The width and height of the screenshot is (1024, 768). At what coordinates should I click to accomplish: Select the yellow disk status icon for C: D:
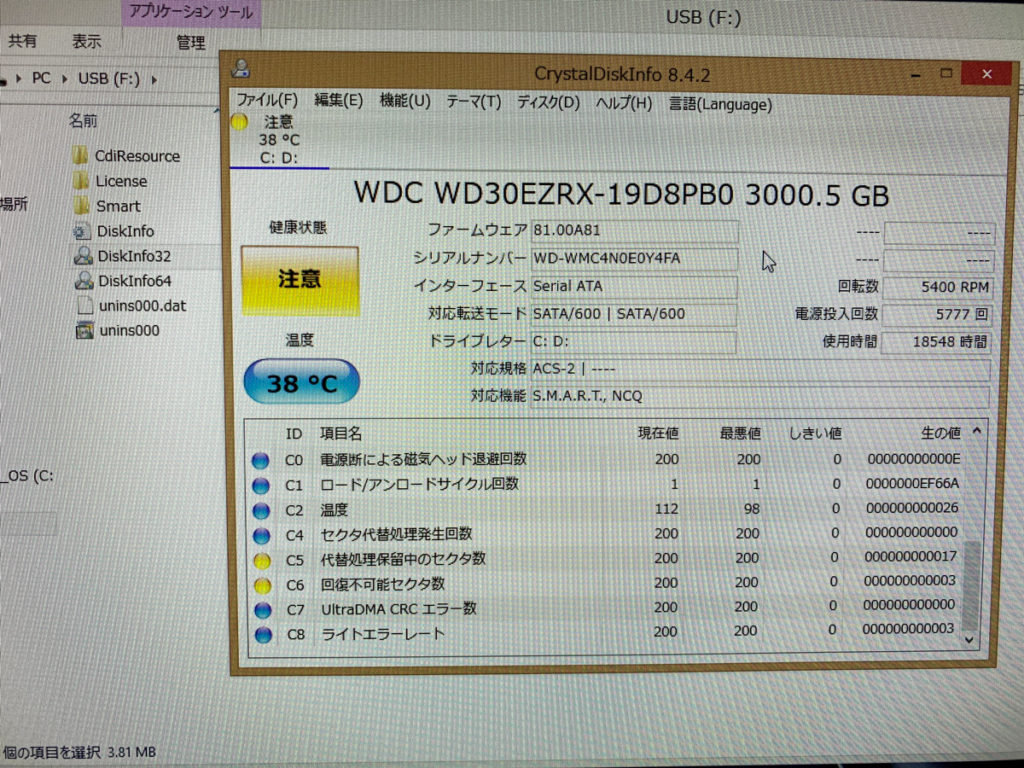[x=239, y=122]
